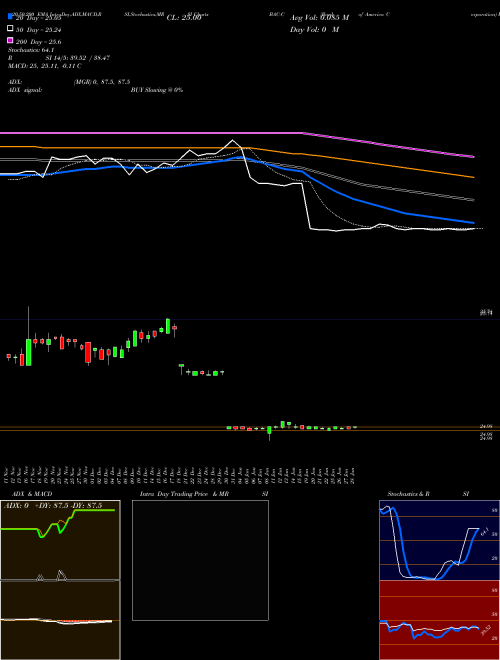Select the '20 Day' EMA value text
This screenshot has height=660, width=500.
pos(39,18)
